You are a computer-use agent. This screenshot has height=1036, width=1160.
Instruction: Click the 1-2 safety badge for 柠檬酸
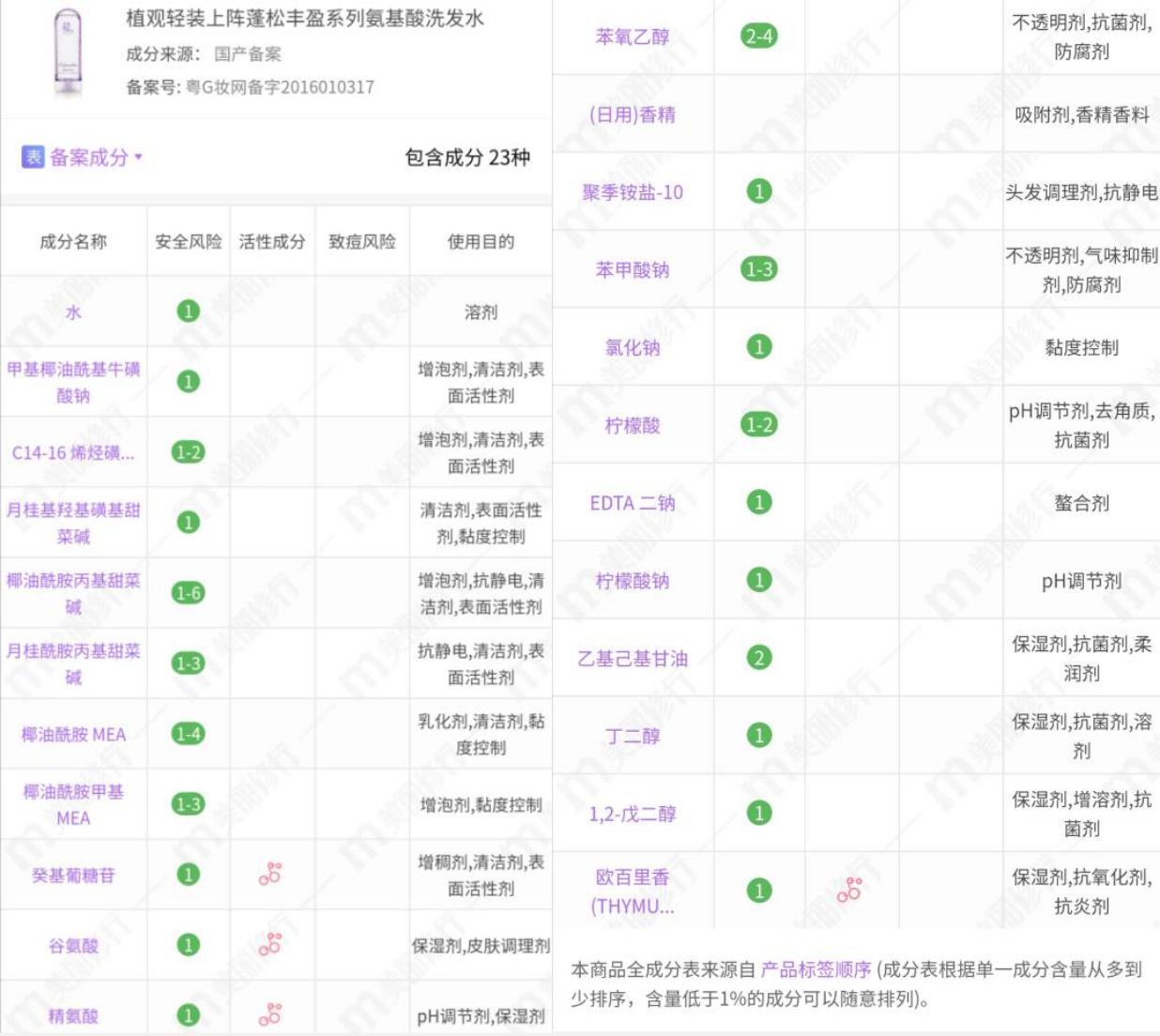tap(759, 422)
